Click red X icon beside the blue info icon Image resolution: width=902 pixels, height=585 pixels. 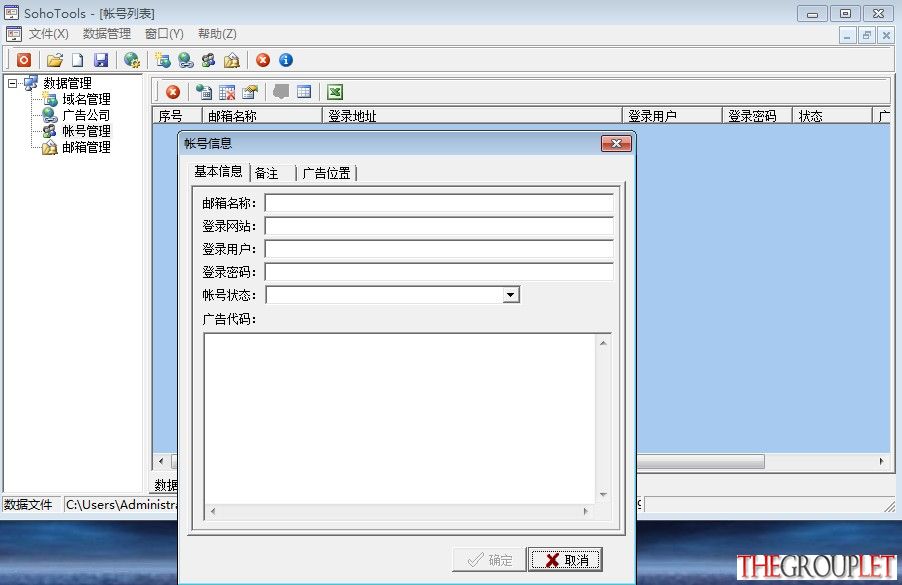point(263,60)
